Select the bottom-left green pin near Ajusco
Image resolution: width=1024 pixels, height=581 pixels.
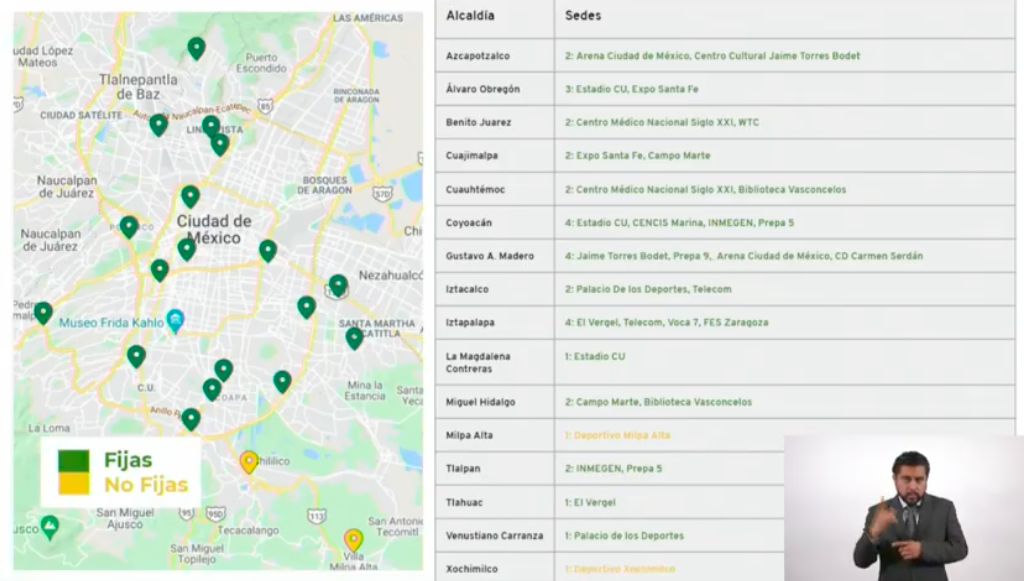(x=48, y=527)
